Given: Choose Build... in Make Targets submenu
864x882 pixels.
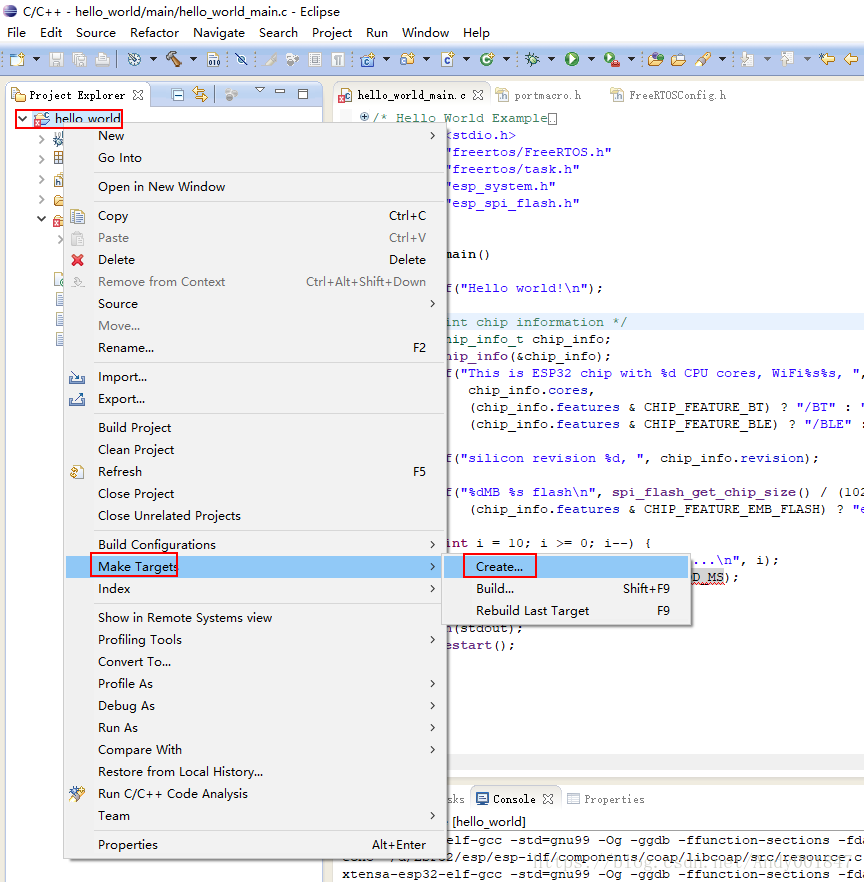Looking at the screenshot, I should (x=566, y=588).
